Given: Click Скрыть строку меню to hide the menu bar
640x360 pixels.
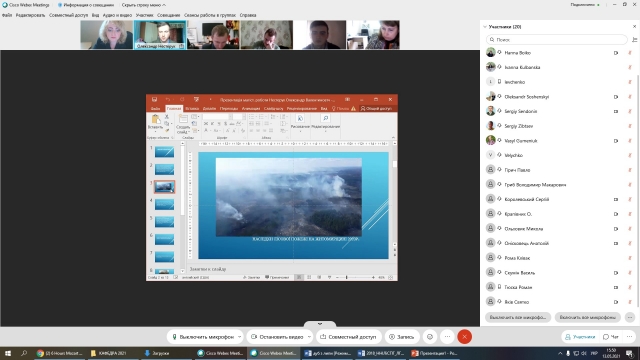Looking at the screenshot, I should pos(144,5).
